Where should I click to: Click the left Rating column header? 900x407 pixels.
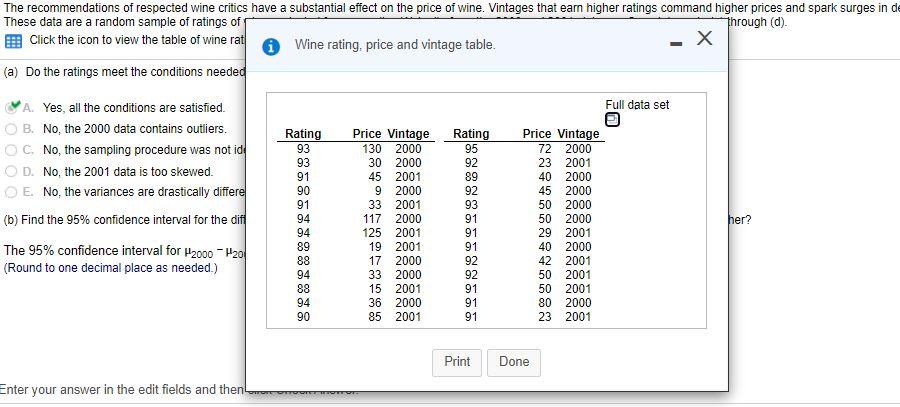coord(303,134)
